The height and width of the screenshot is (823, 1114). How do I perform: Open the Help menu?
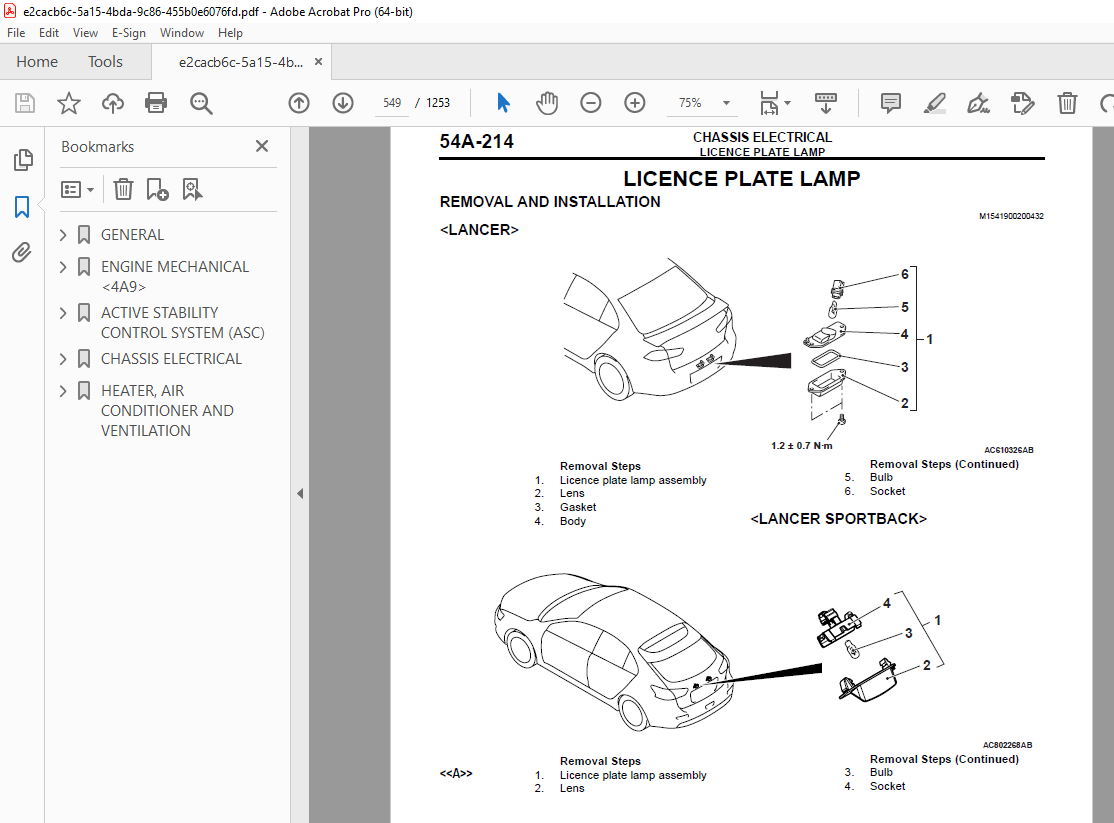click(230, 33)
